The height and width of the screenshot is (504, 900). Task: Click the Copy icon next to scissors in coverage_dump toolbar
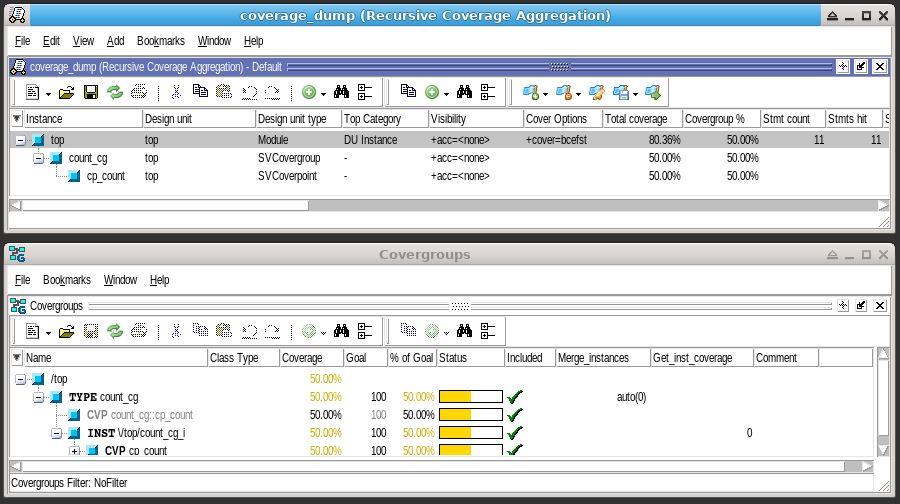coord(200,91)
